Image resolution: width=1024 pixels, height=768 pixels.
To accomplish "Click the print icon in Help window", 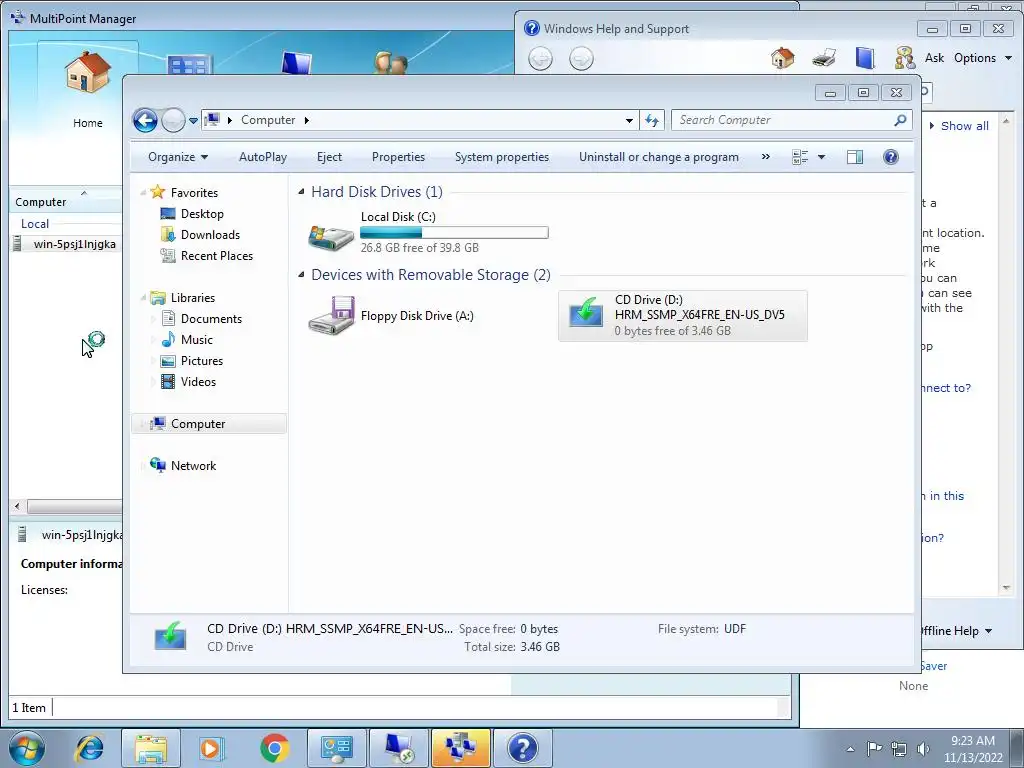I will 824,58.
